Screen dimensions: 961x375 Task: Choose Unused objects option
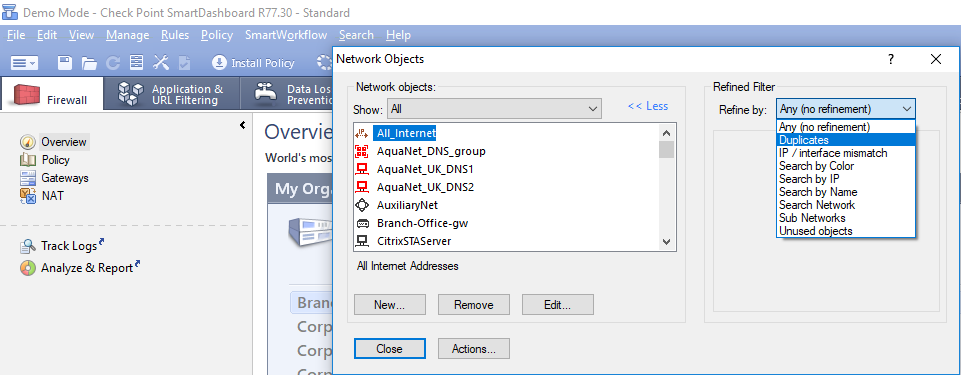pyautogui.click(x=846, y=231)
